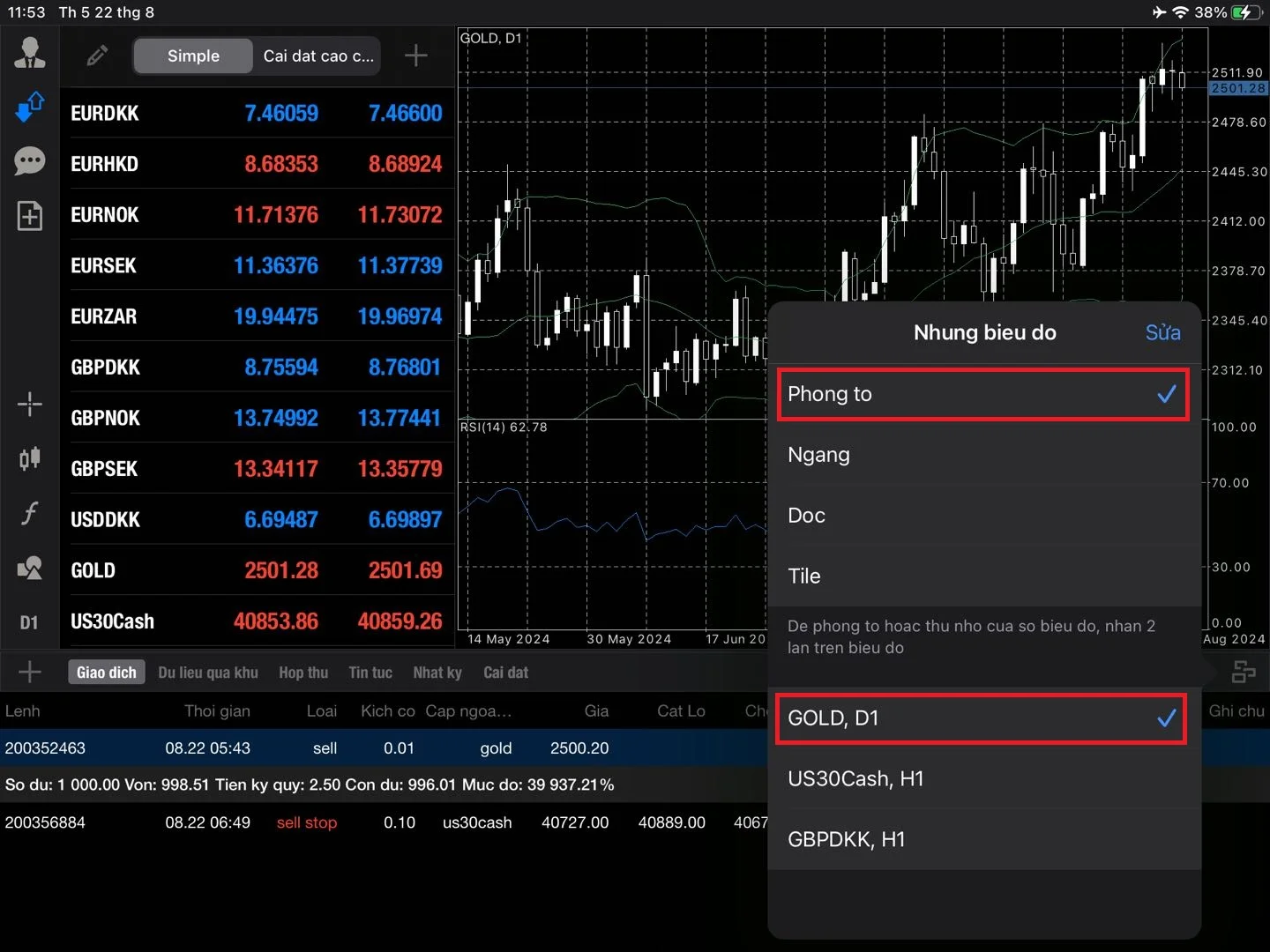The width and height of the screenshot is (1270, 952).
Task: Select pending order 200356884 sell stop
Action: (384, 822)
